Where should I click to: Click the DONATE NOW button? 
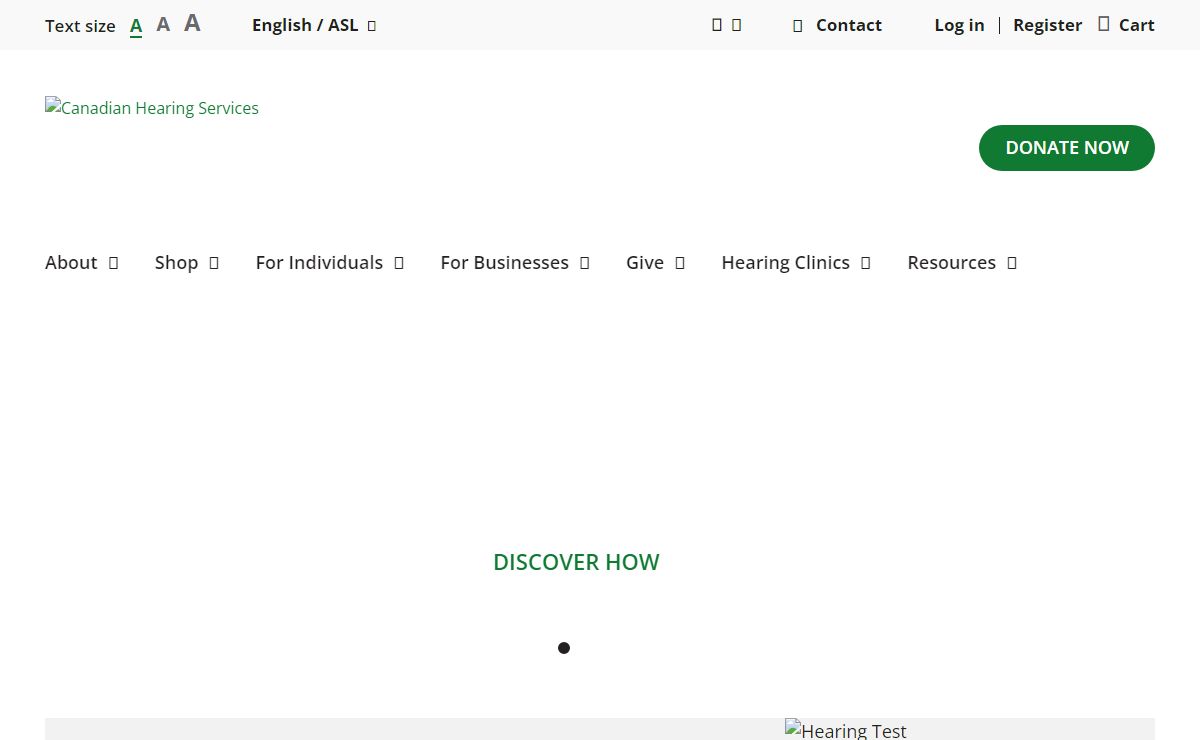click(1066, 148)
